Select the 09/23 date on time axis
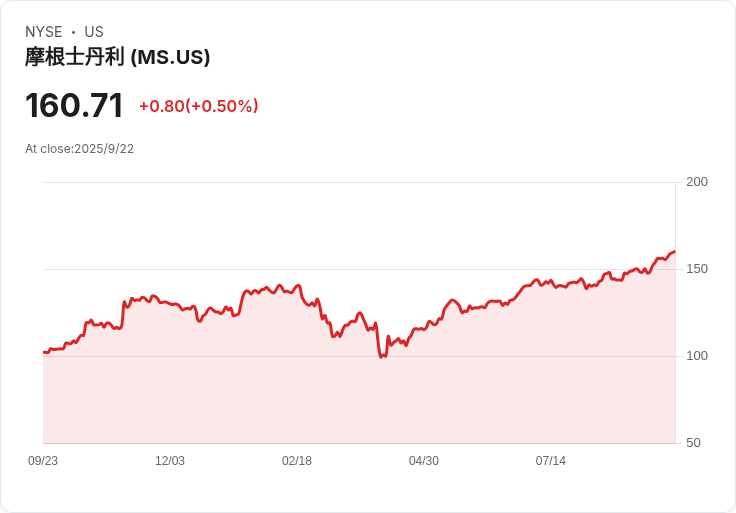 (43, 461)
